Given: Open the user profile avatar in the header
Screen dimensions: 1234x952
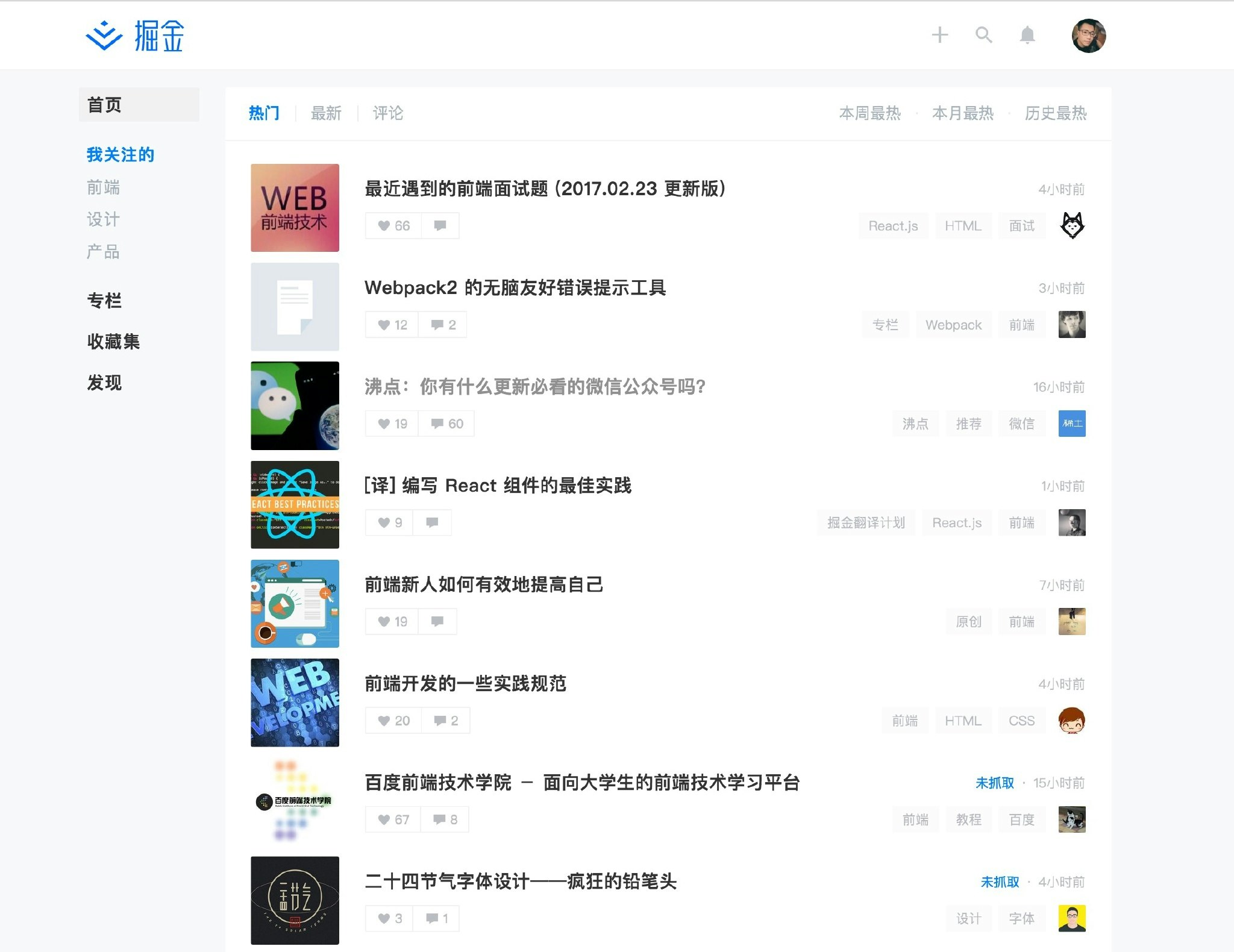Looking at the screenshot, I should pos(1088,36).
